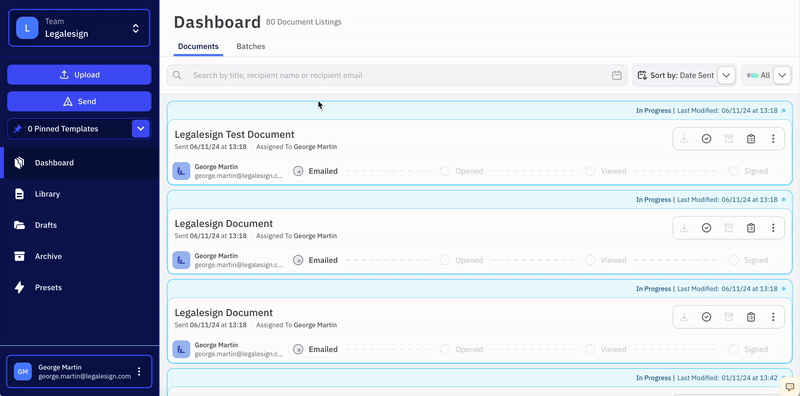The height and width of the screenshot is (396, 800).
Task: Click Sort by: Date Sent label
Action: 682,76
